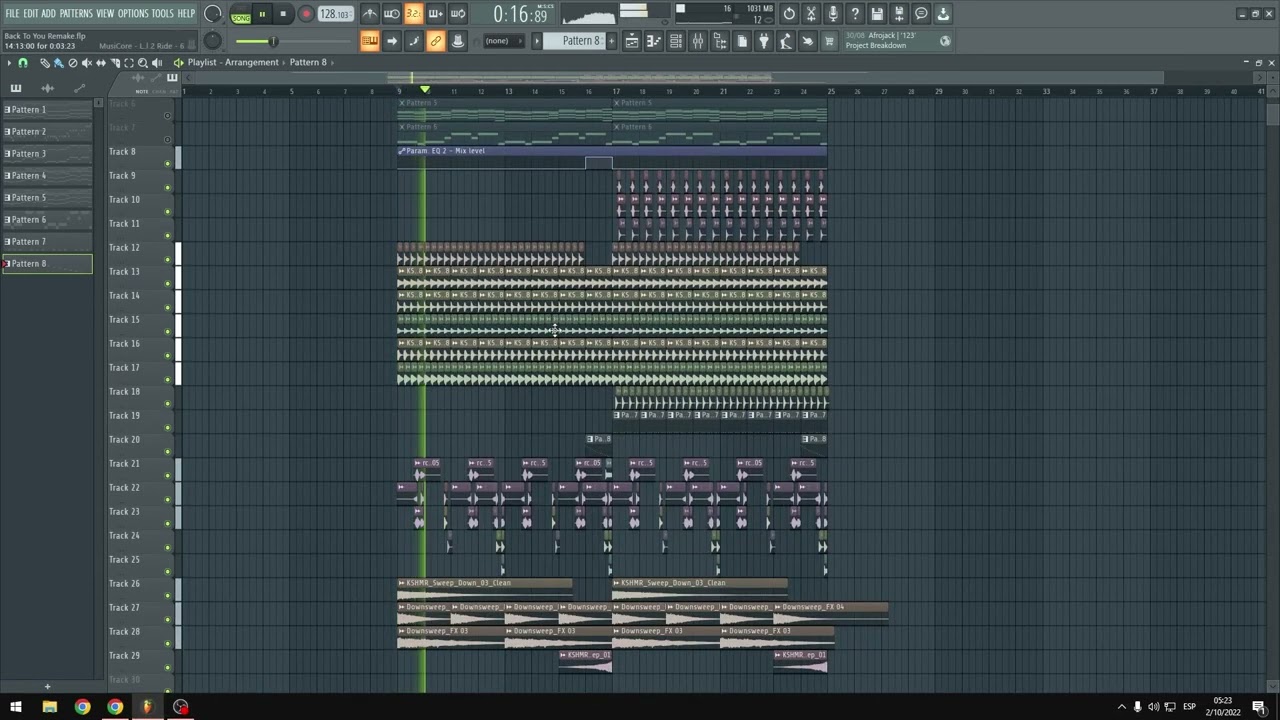Click the master volume knob
1280x720 pixels.
click(213, 14)
